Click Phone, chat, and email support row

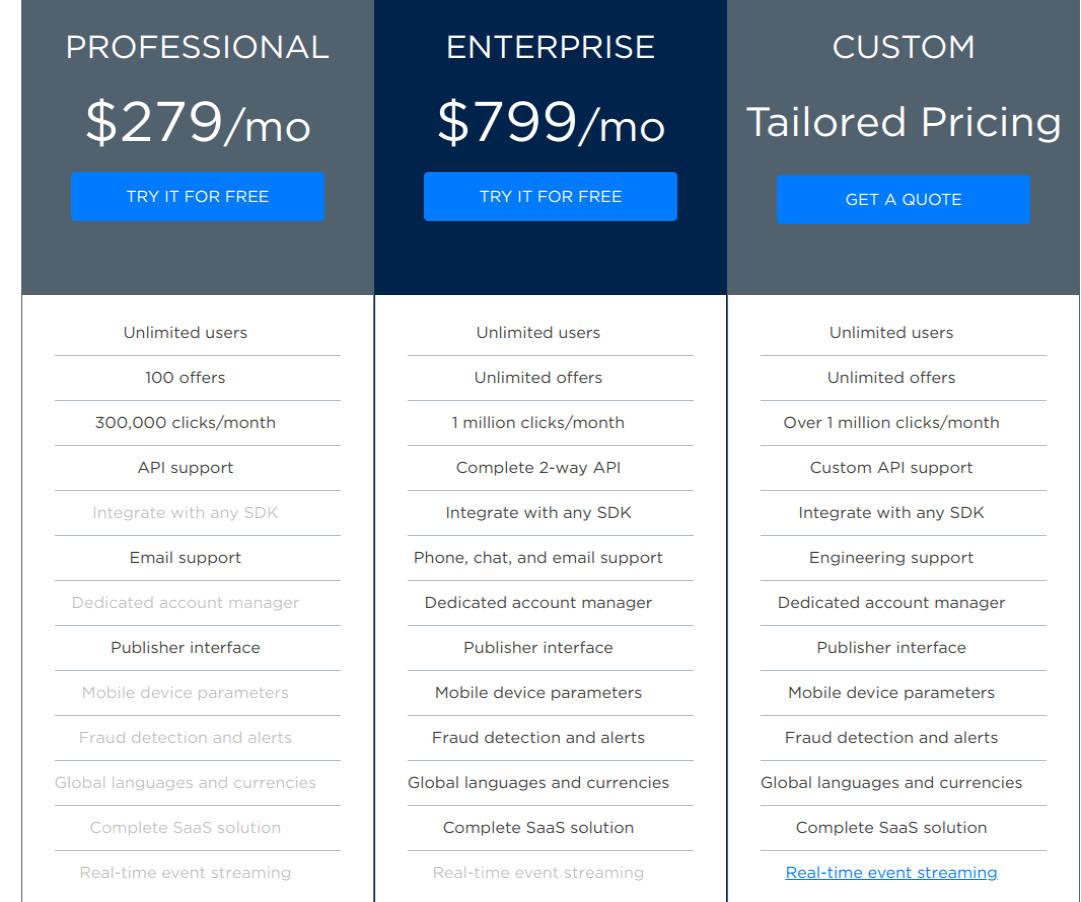click(537, 557)
